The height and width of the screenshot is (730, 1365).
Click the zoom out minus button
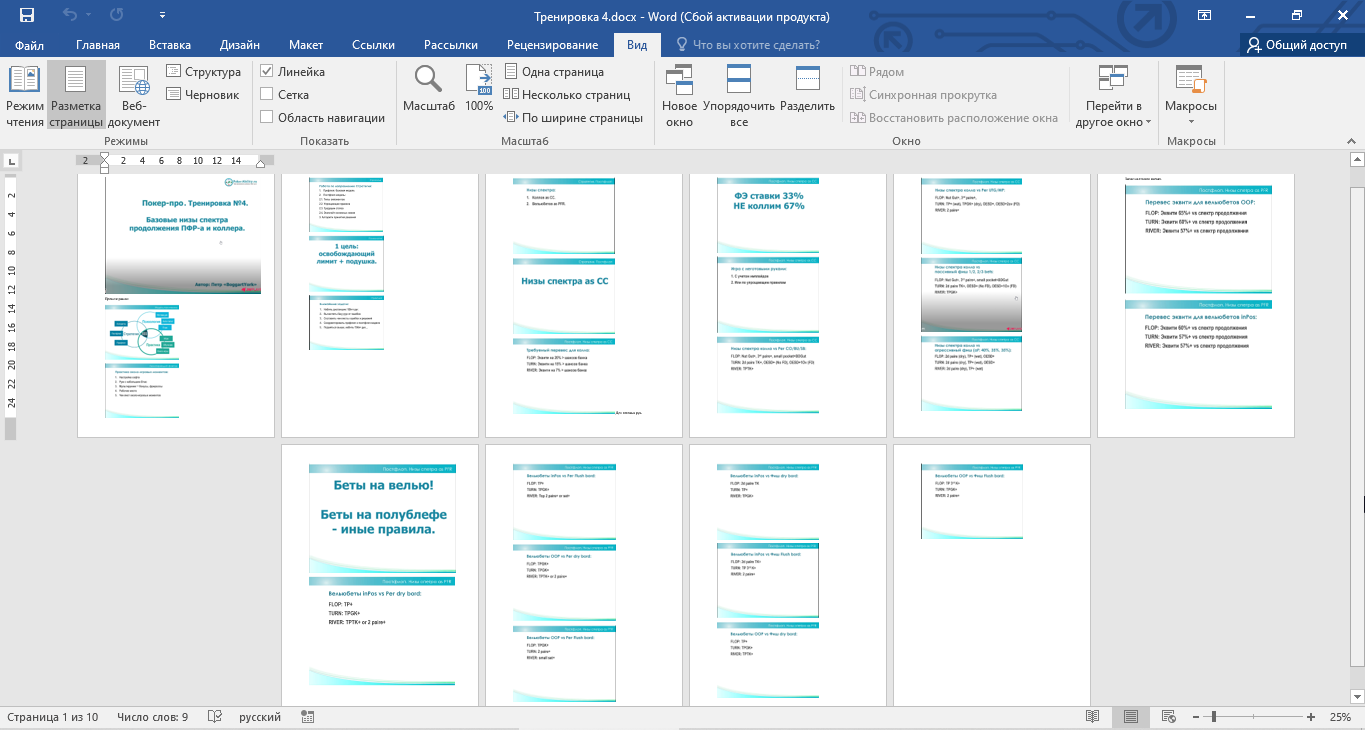point(1195,717)
